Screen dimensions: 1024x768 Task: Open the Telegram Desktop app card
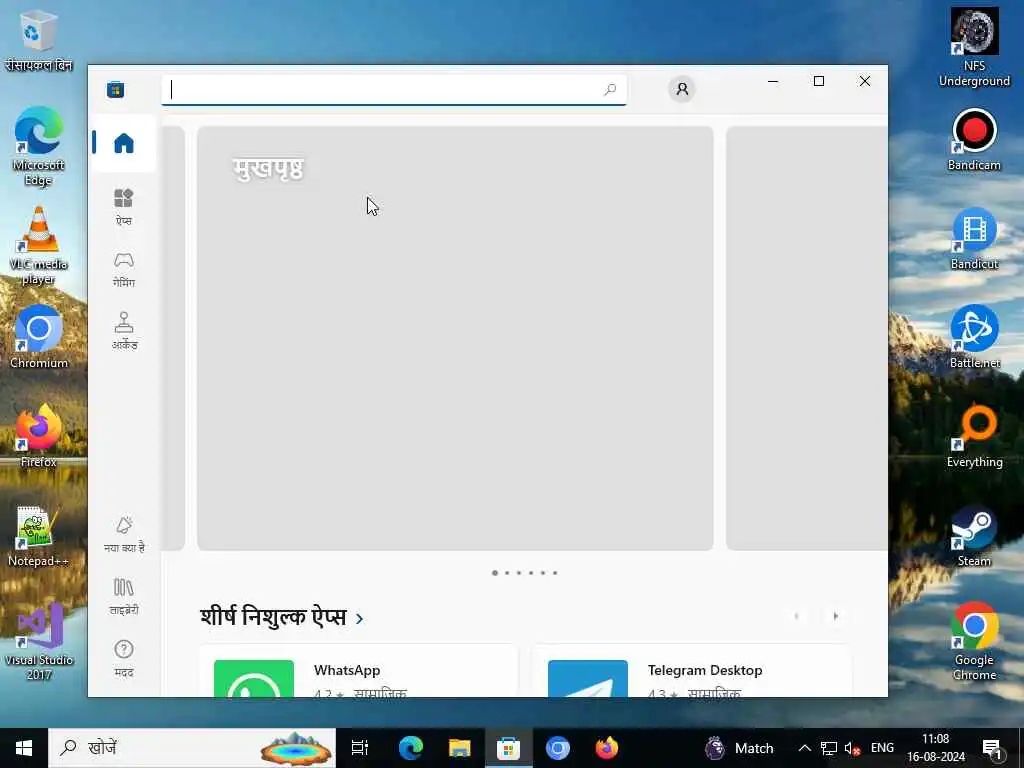coord(692,671)
